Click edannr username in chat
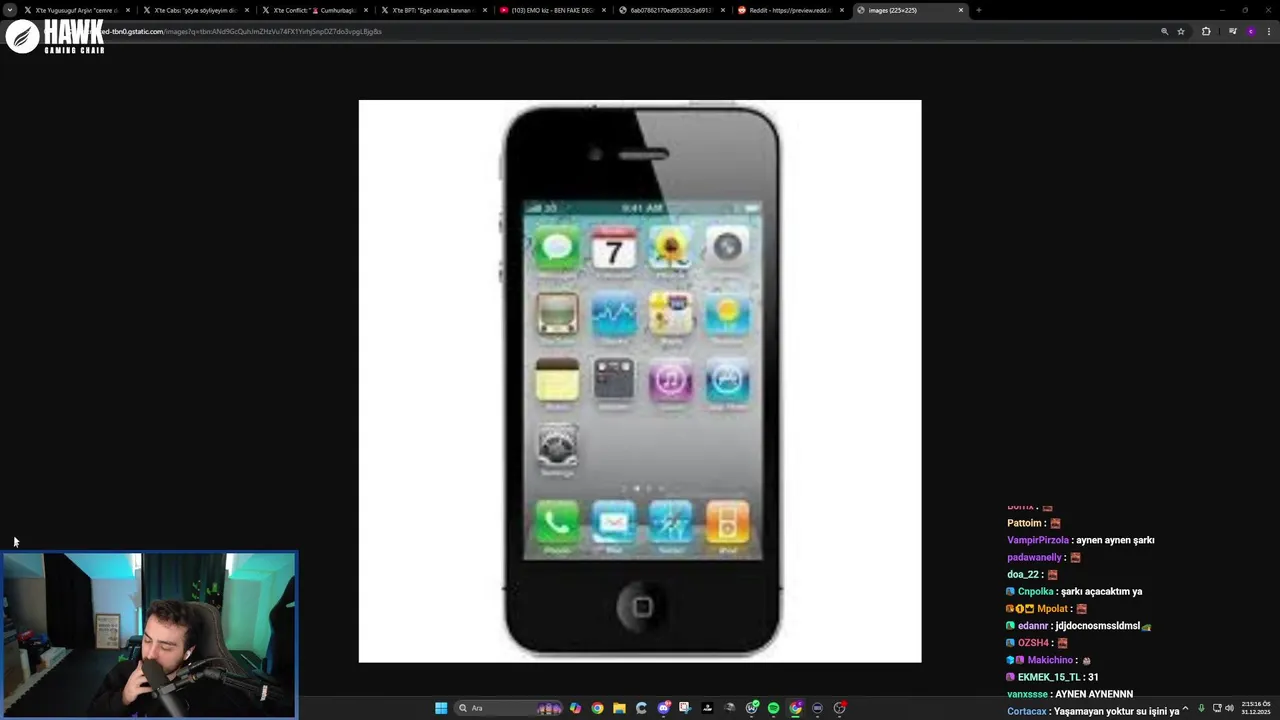This screenshot has width=1280, height=720. pos(1033,625)
